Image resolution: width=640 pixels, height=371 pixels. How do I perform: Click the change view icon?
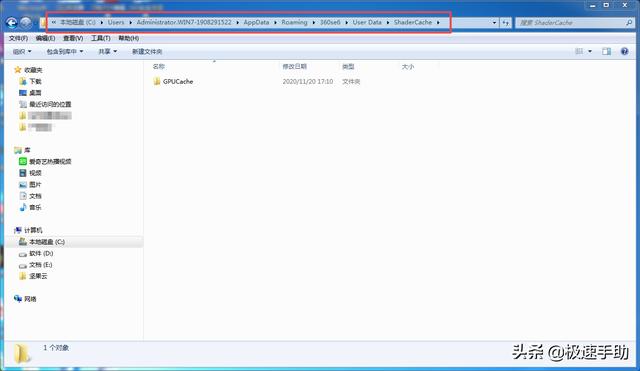(x=579, y=51)
